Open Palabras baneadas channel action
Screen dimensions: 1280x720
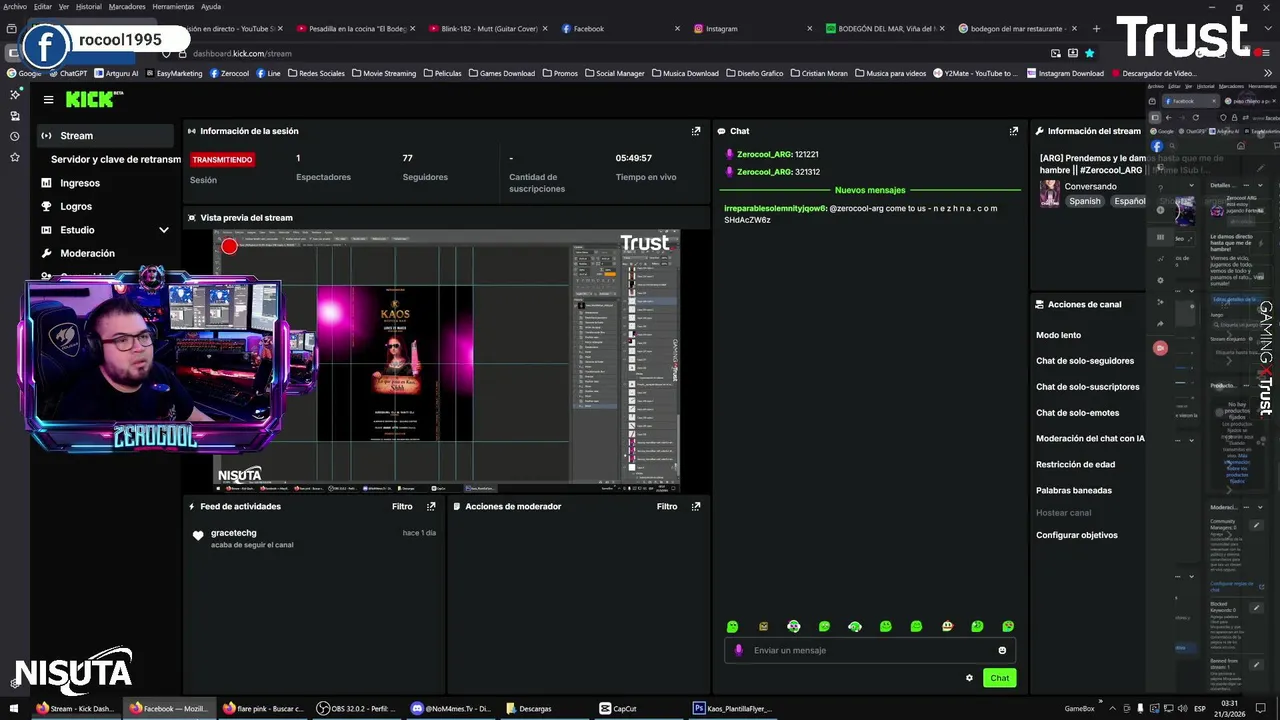pyautogui.click(x=1074, y=491)
